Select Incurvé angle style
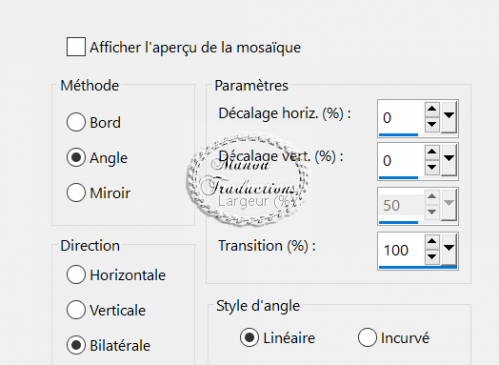 pos(367,337)
